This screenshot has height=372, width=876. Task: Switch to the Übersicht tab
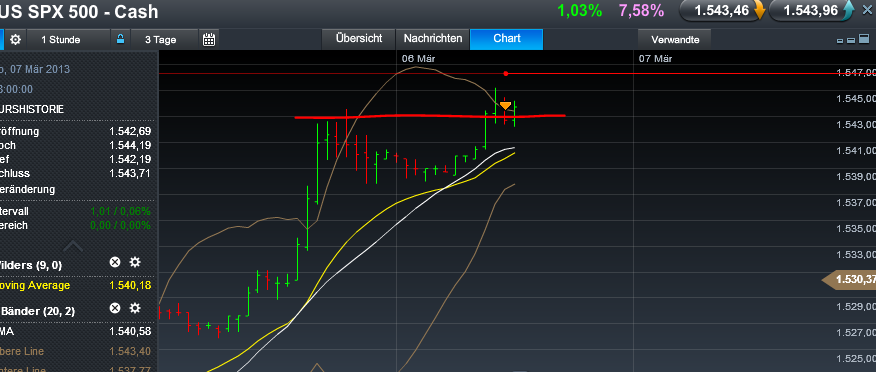pos(359,39)
